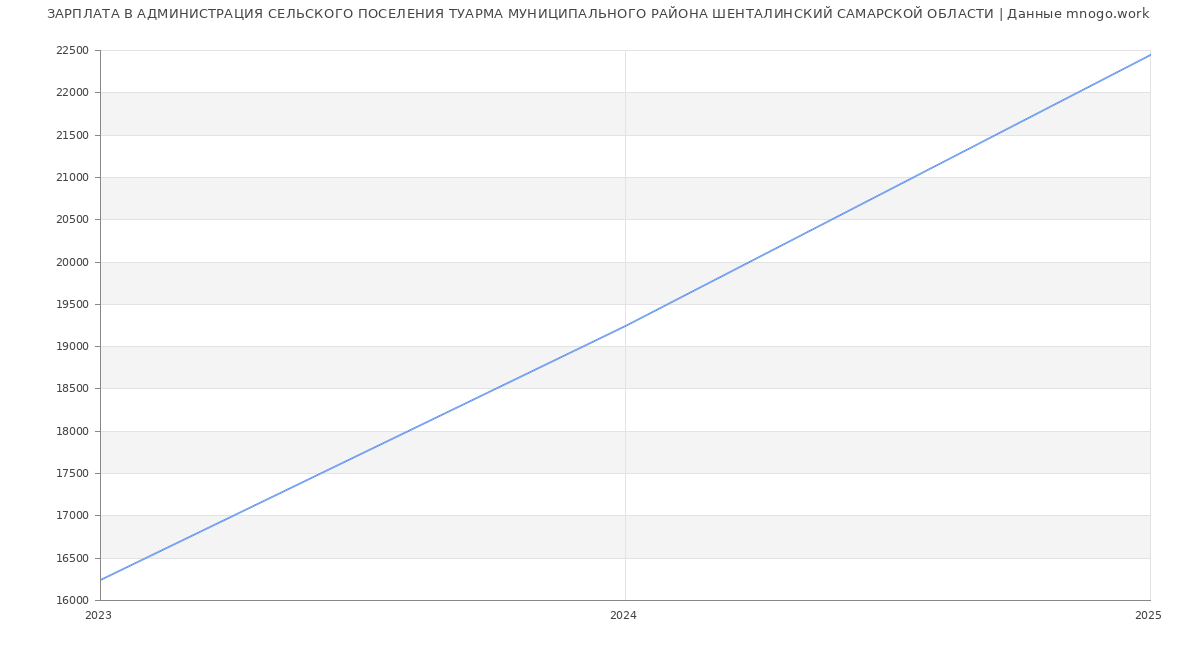Image resolution: width=1200 pixels, height=650 pixels.
Task: Click the 20000 y-axis label
Action: click(x=71, y=262)
